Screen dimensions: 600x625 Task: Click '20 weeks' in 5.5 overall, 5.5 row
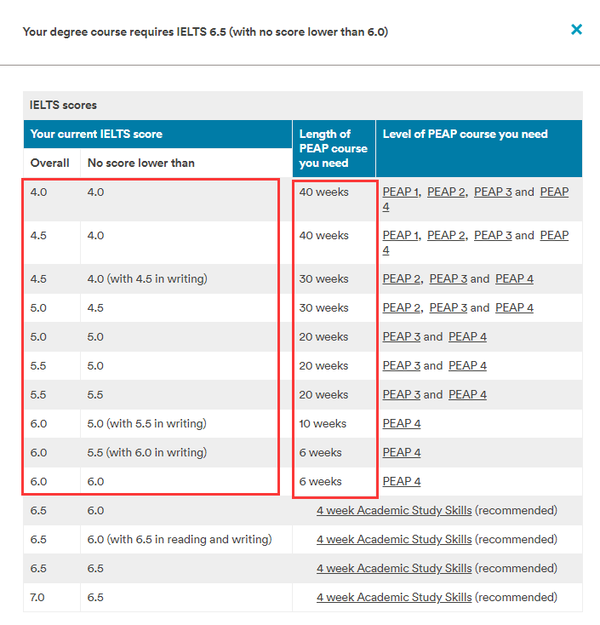click(324, 395)
